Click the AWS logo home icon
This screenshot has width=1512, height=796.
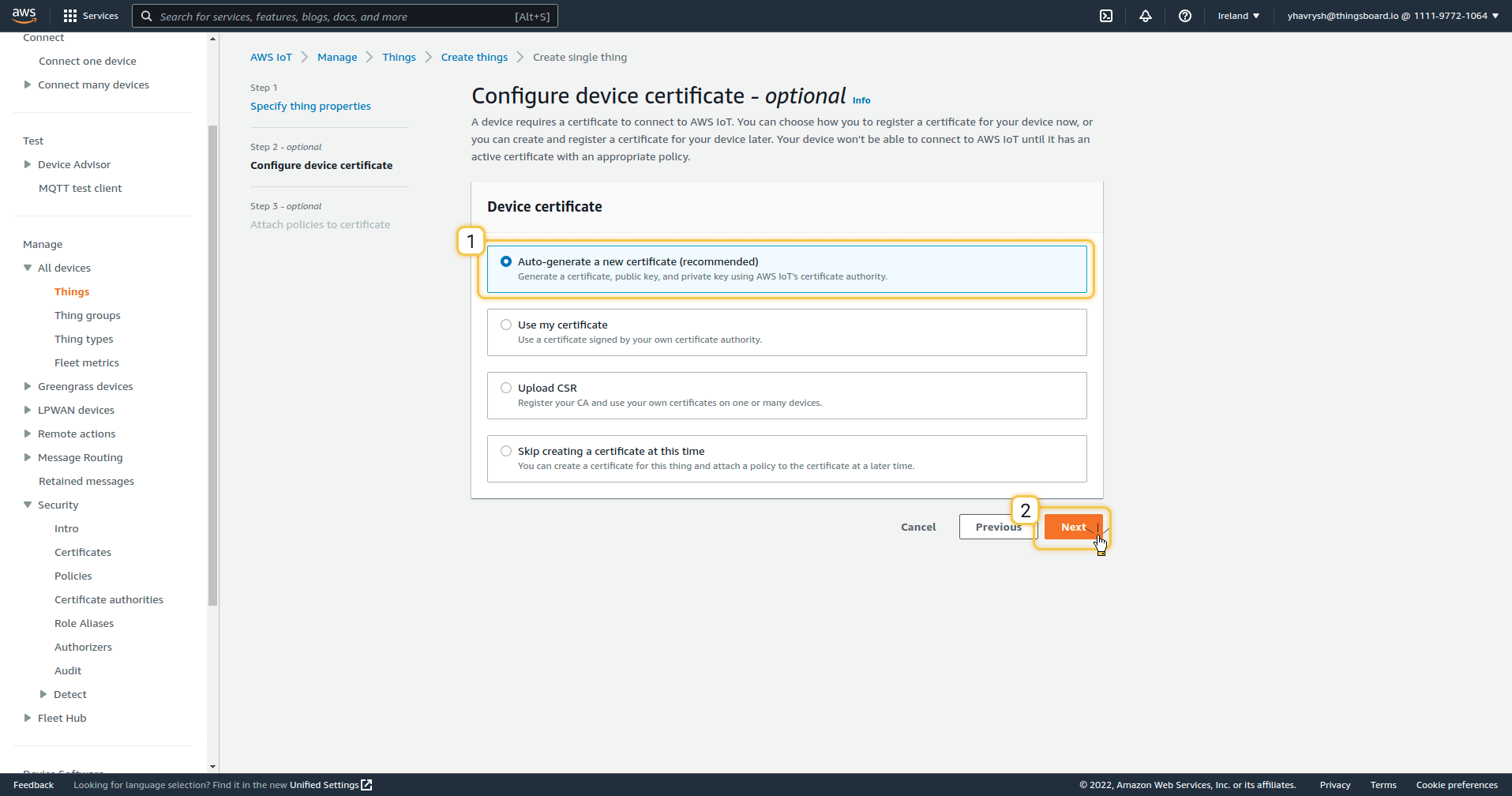point(24,15)
